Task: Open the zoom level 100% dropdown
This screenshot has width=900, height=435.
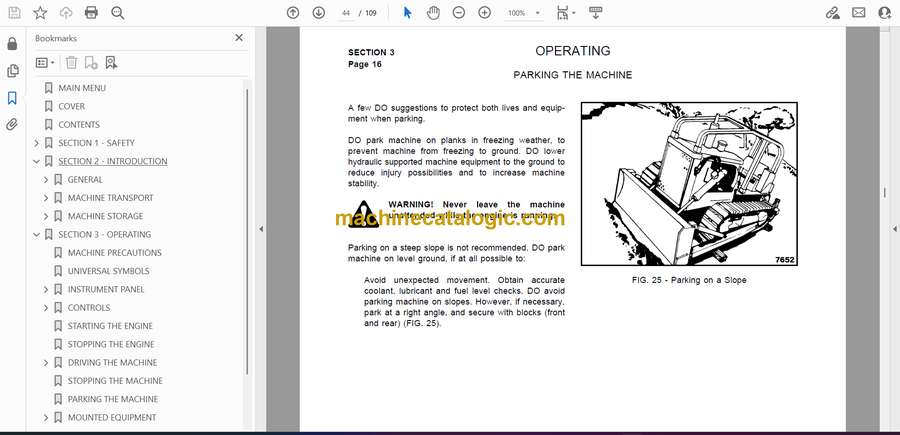Action: pos(523,13)
